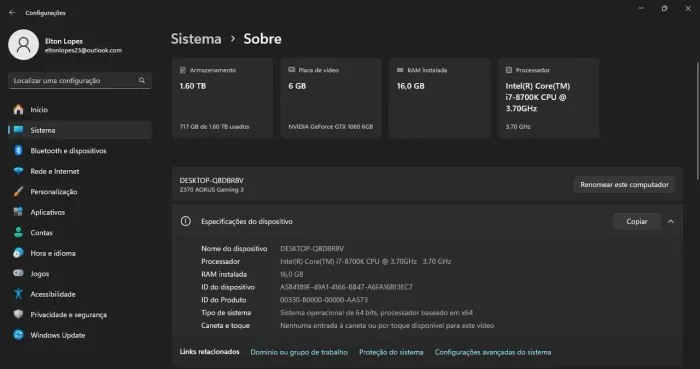Click the Sistema breadcrumb
Image resolution: width=700 pixels, height=369 pixels.
(196, 39)
